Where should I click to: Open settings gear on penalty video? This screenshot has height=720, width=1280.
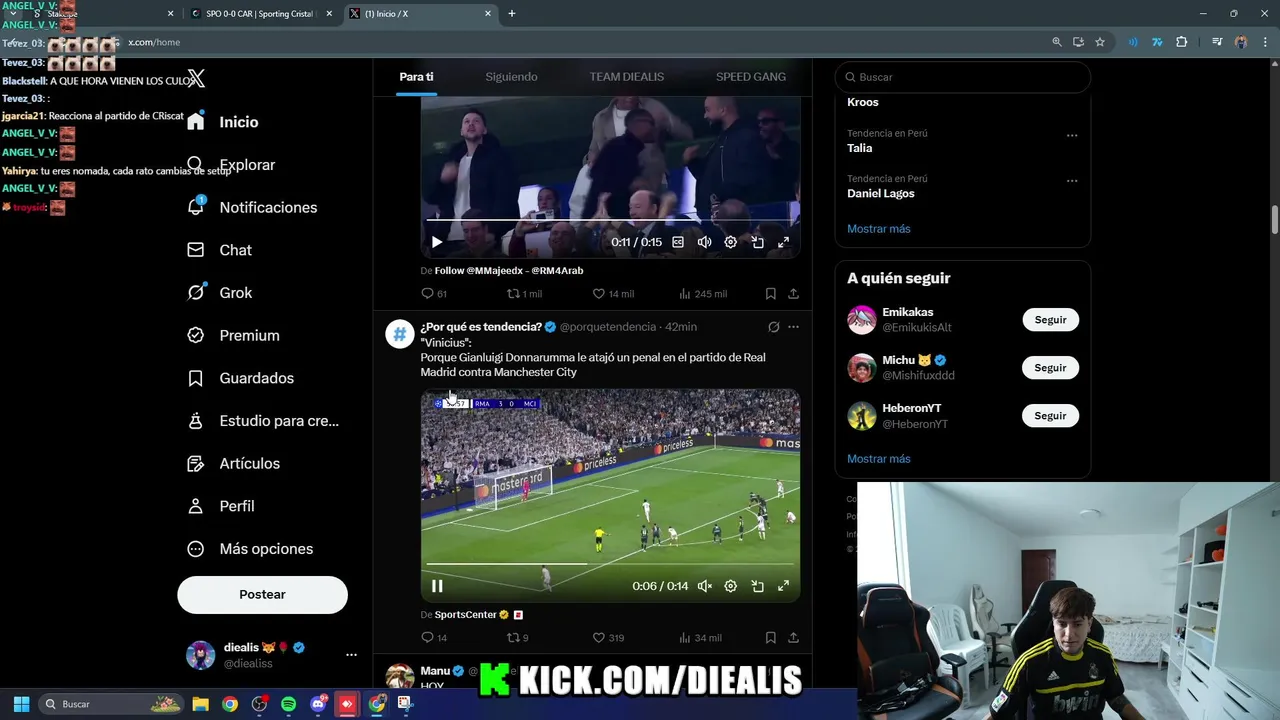tap(730, 586)
